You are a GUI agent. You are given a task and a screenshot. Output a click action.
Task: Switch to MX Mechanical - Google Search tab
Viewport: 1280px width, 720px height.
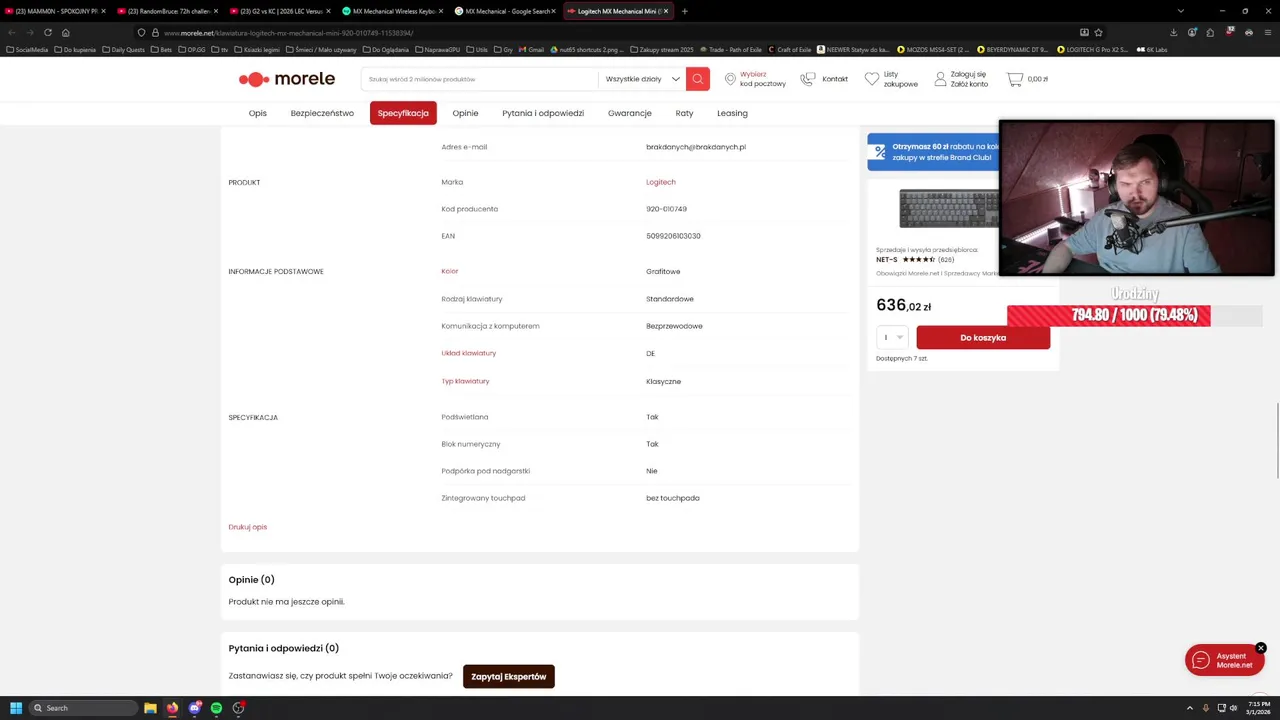(507, 11)
